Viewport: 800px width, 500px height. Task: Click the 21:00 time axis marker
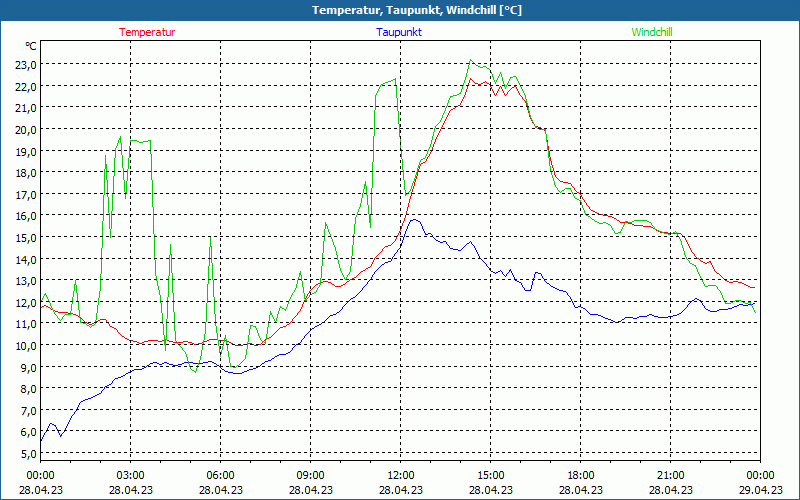click(670, 475)
